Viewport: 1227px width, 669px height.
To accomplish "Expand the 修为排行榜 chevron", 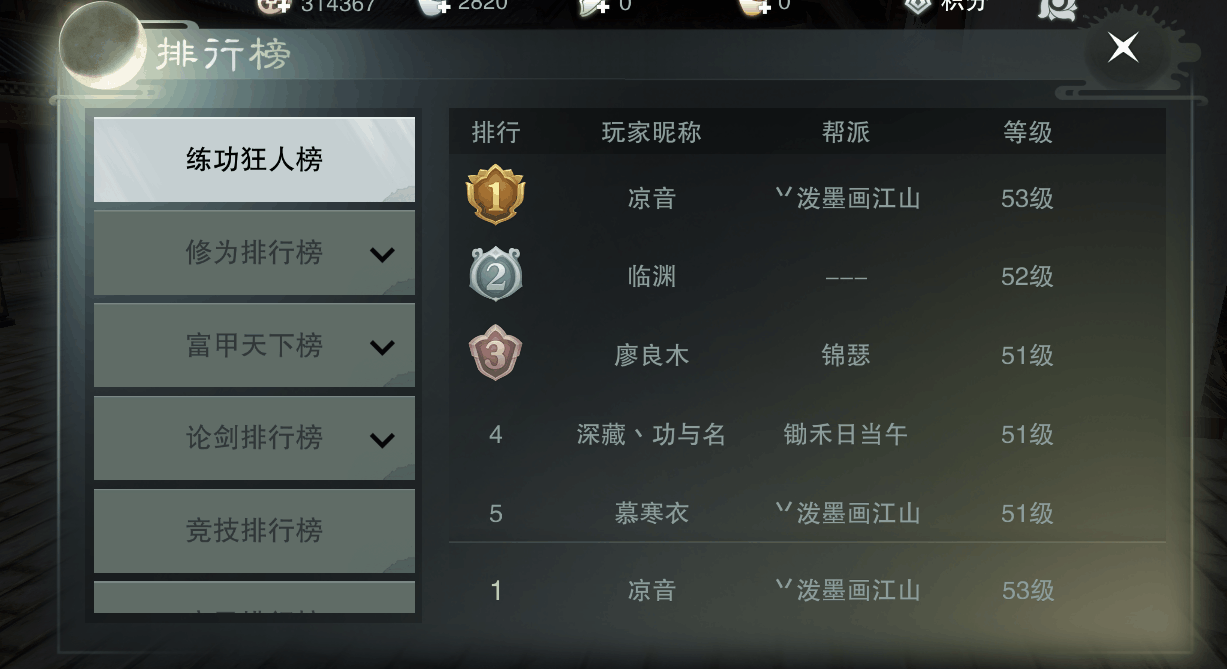I will (x=382, y=255).
